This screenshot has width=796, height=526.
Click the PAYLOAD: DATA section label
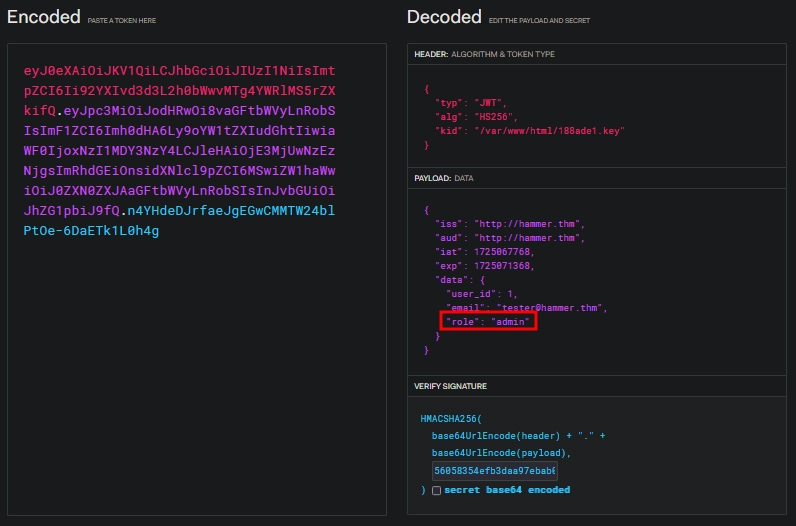444,178
